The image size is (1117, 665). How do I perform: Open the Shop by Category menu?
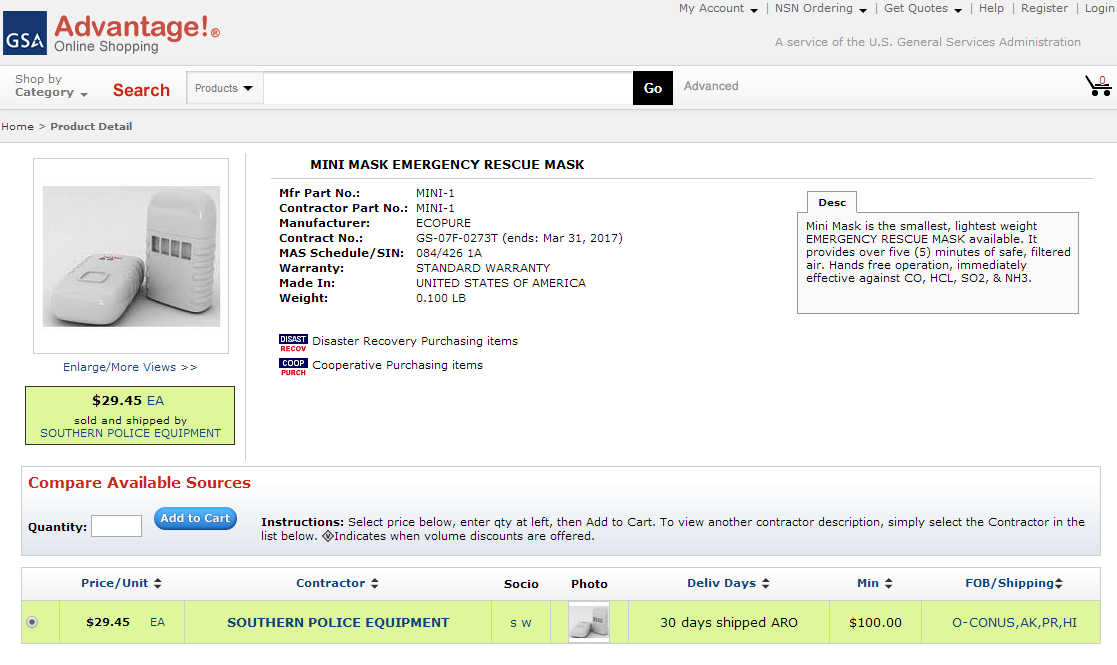click(x=51, y=85)
